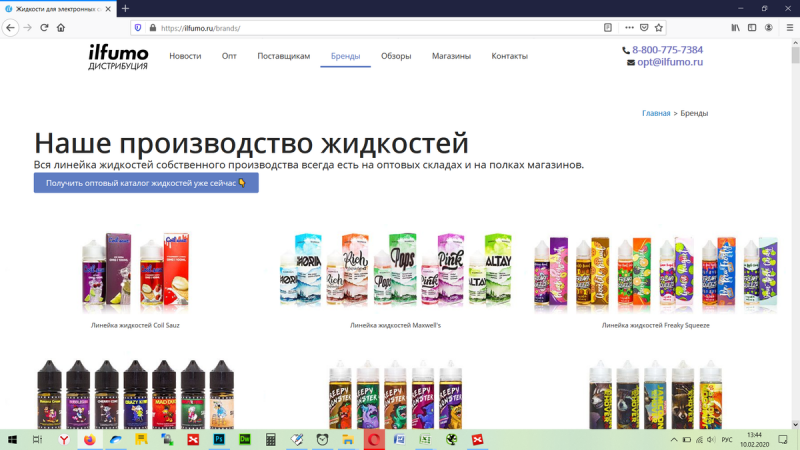Image resolution: width=800 pixels, height=450 pixels.
Task: Open Photoshop from taskbar
Action: (219, 439)
